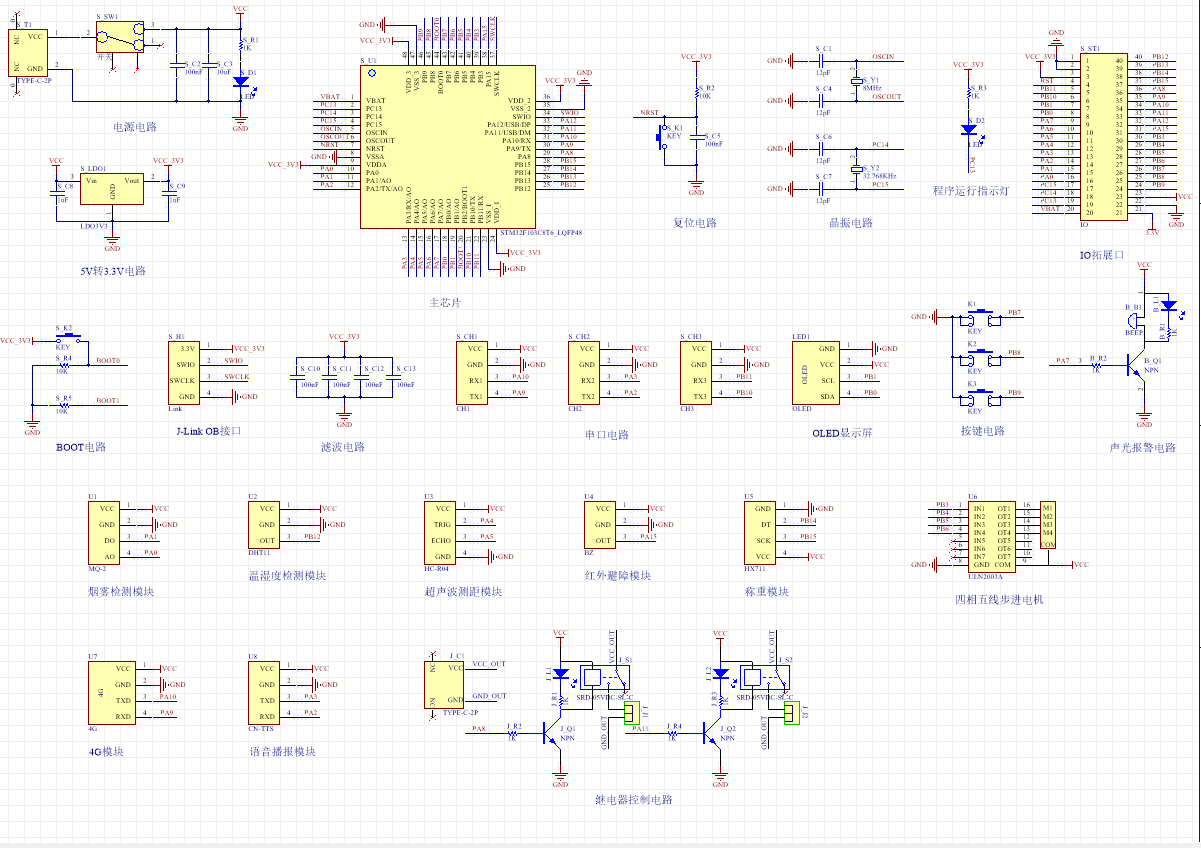Select the green J_J2 terminal connector
This screenshot has width=1201, height=848.
point(791,712)
